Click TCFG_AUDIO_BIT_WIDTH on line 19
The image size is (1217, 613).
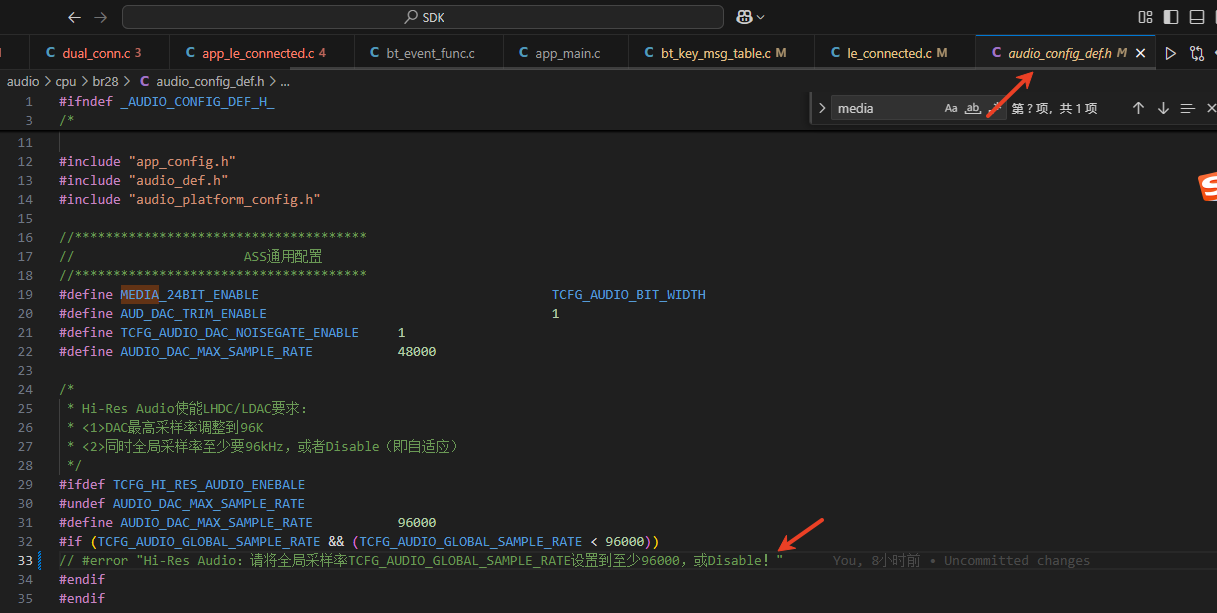point(629,295)
